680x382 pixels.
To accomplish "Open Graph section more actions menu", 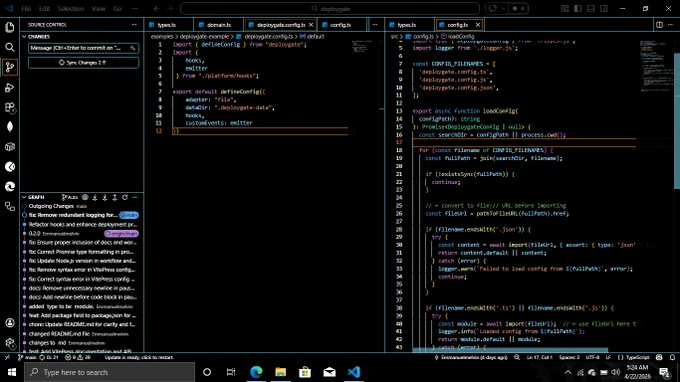I will tap(135, 197).
